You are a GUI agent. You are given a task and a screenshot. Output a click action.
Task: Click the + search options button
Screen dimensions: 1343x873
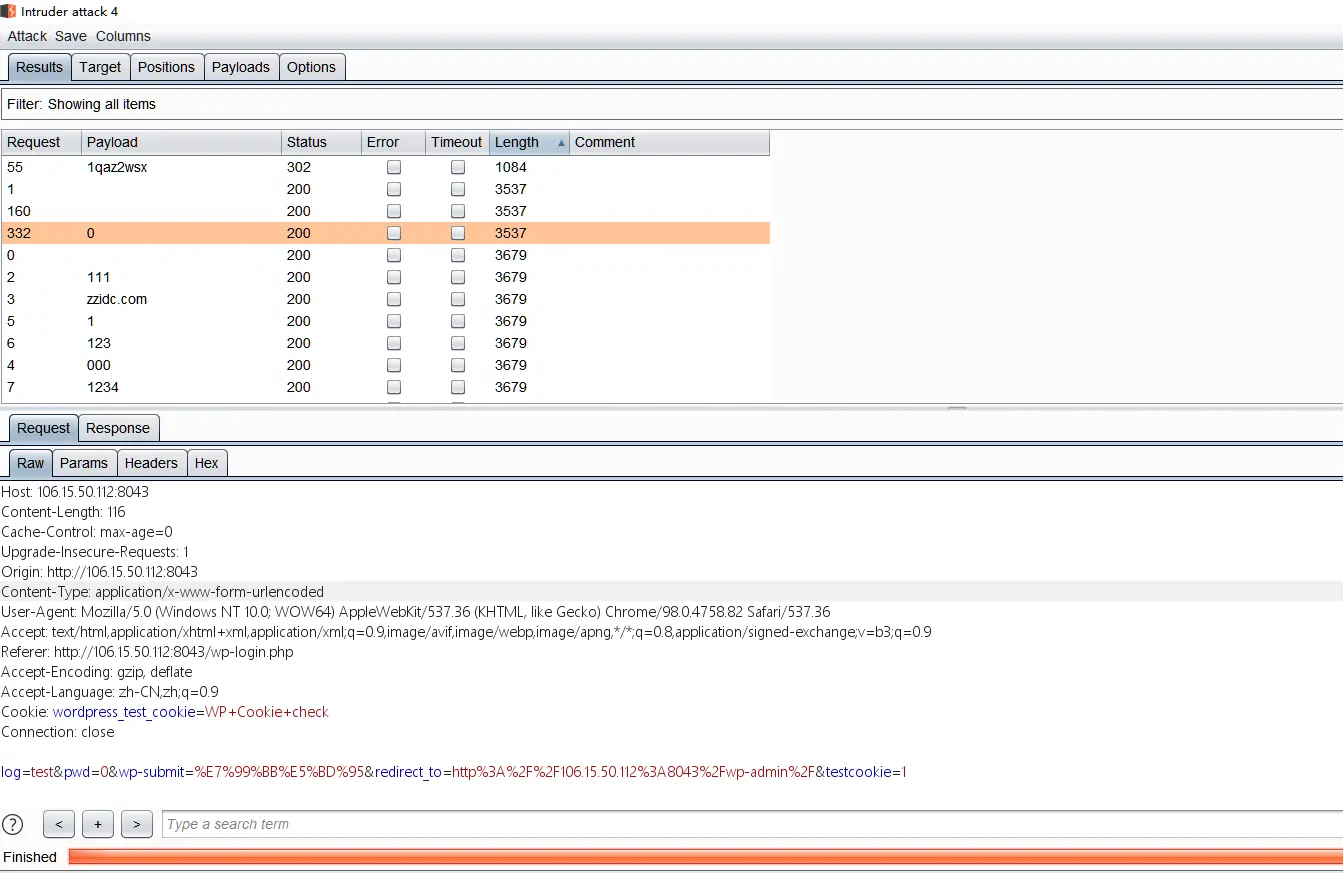point(97,825)
